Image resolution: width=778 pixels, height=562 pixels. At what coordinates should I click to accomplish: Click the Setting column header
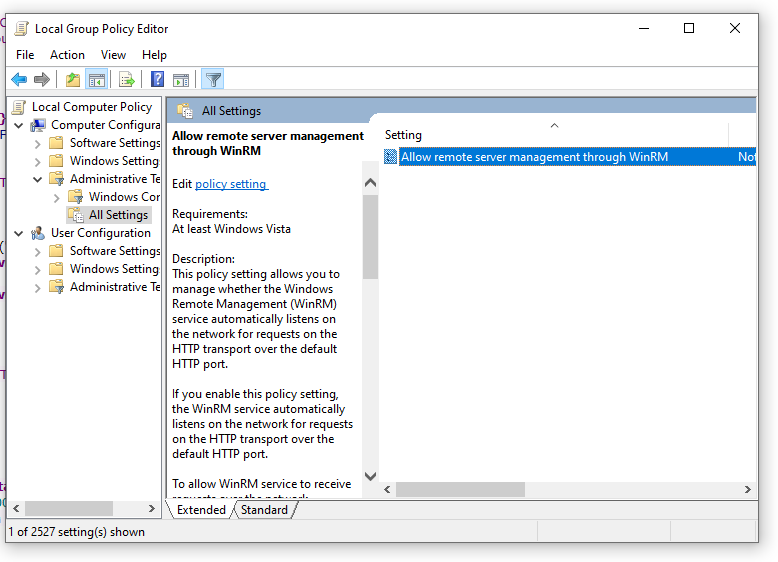(555, 134)
